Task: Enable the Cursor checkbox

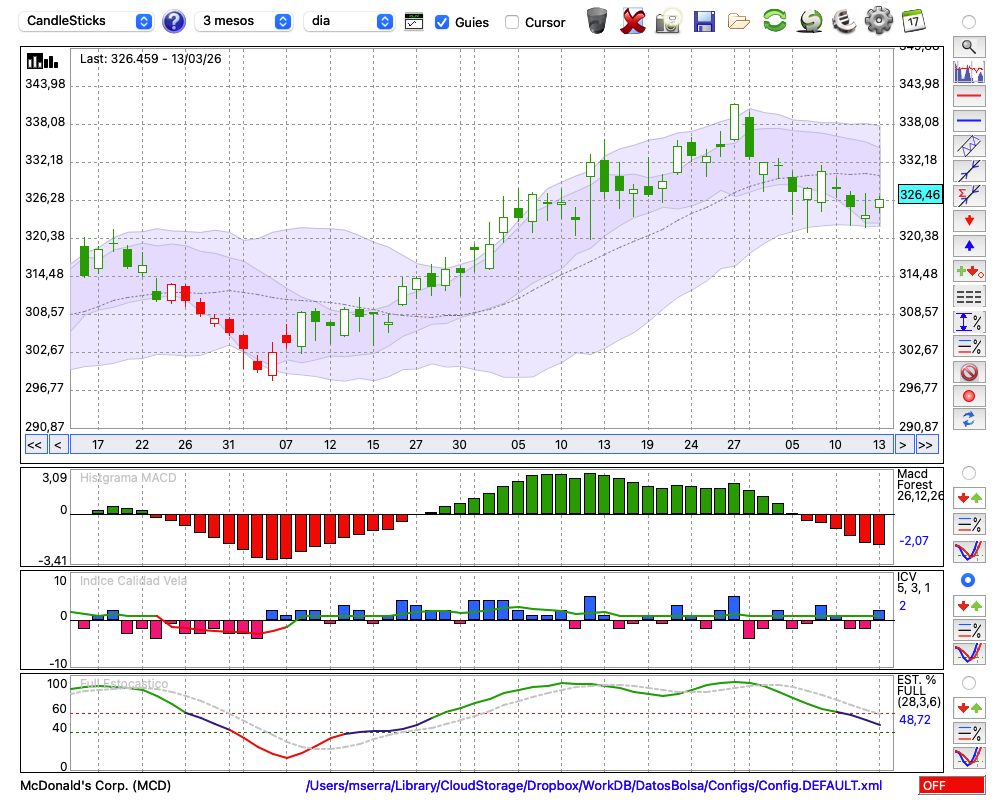Action: coord(511,22)
